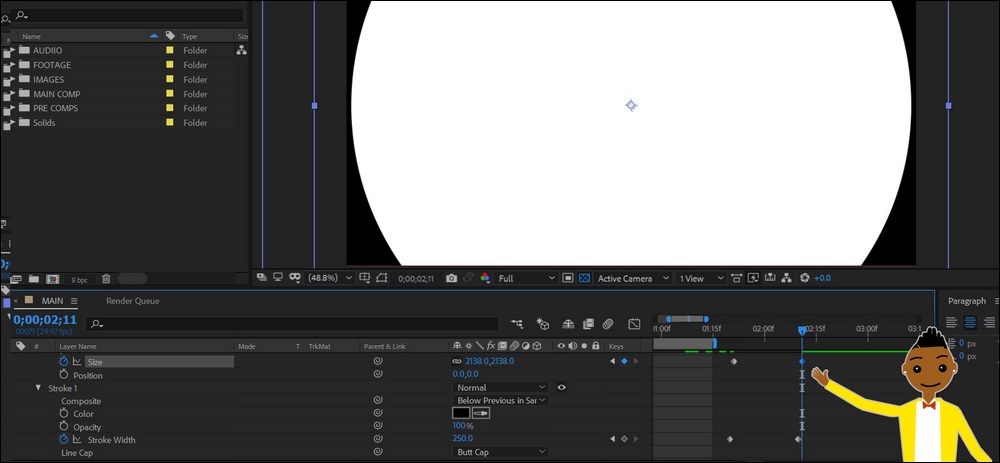Enable the Opacity stopwatch

click(64, 426)
